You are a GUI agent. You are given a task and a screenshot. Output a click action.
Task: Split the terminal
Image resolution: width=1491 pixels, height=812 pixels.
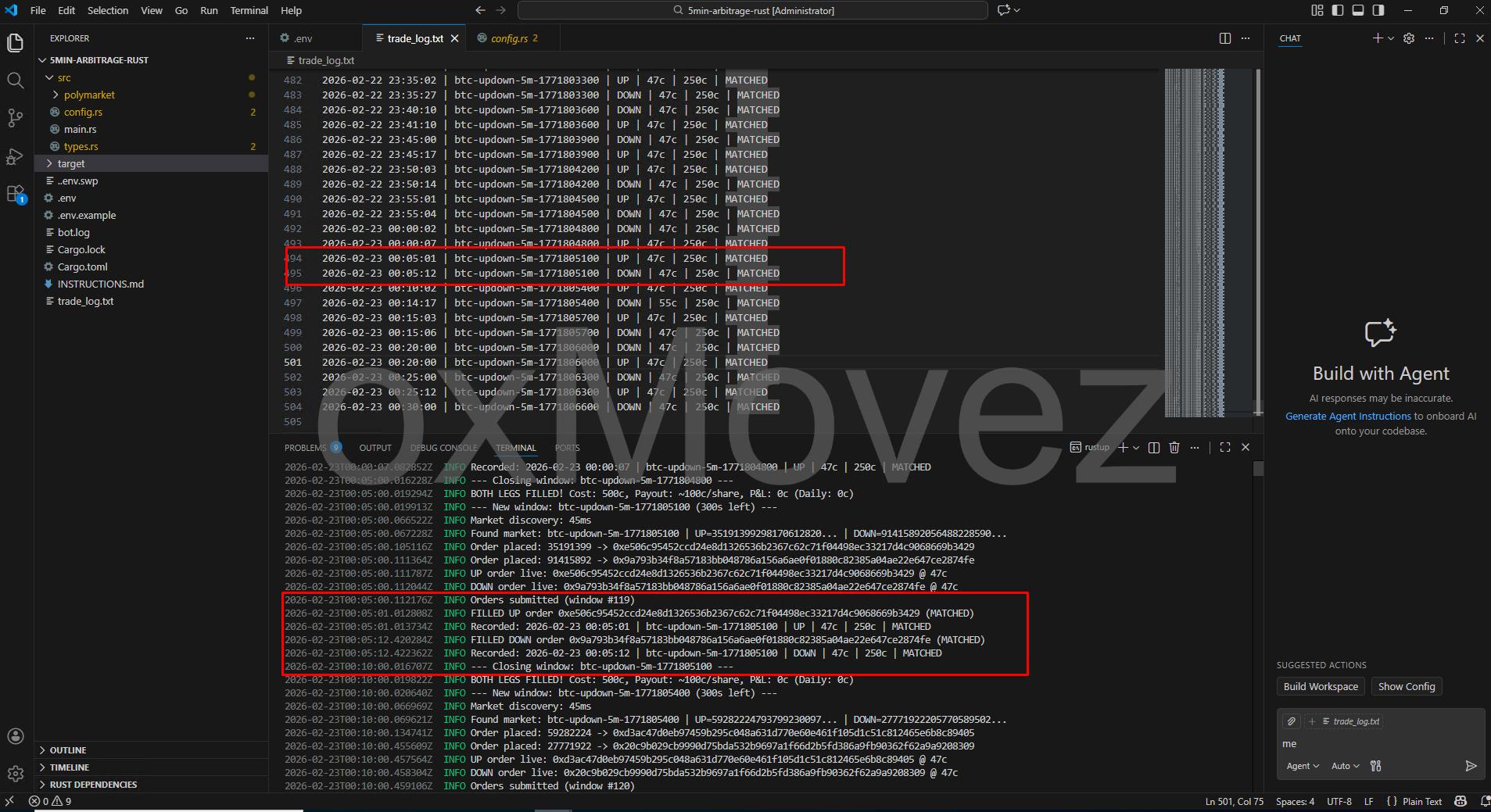click(1153, 447)
